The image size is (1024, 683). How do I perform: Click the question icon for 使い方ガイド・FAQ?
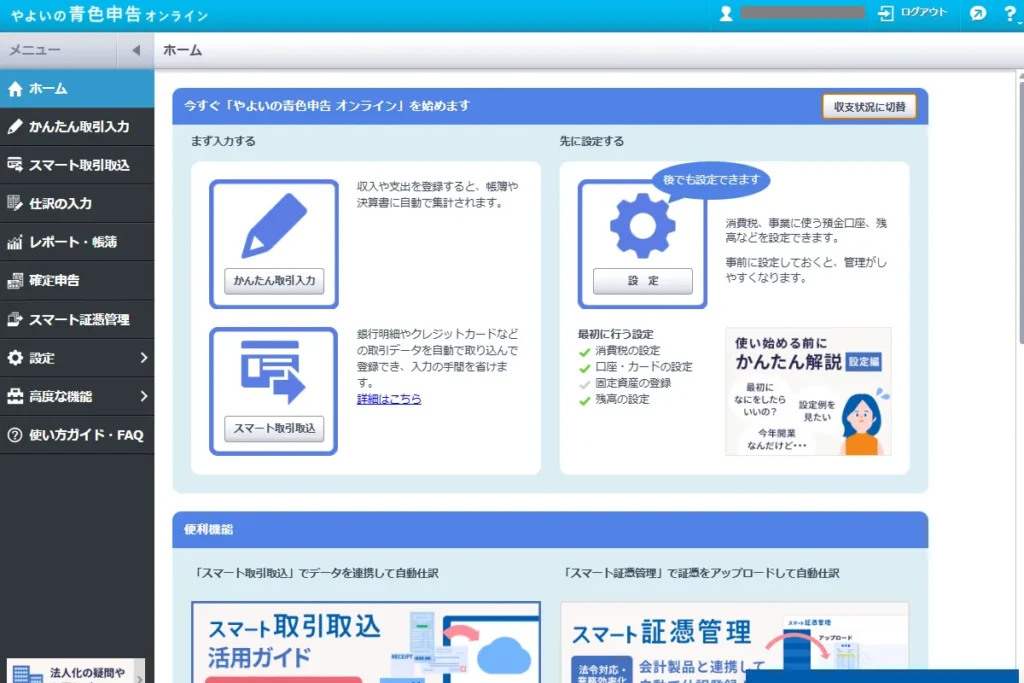coord(15,435)
